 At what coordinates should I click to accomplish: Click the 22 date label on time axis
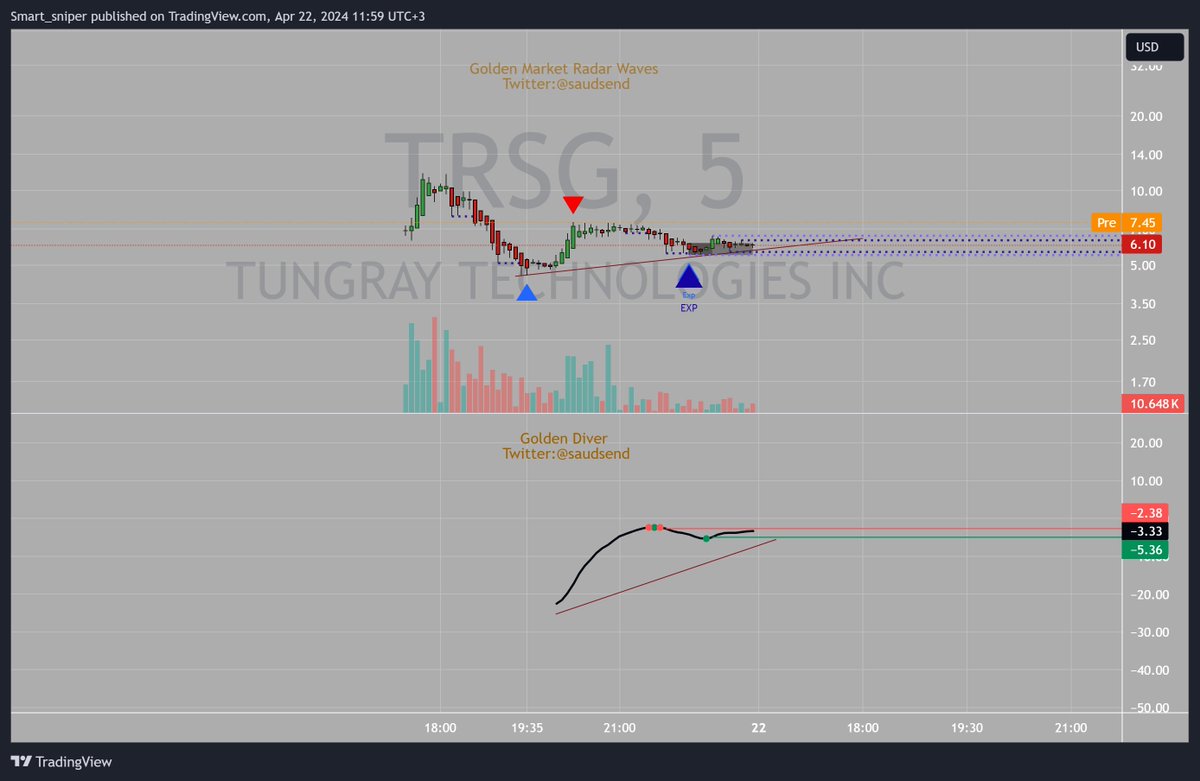759,728
